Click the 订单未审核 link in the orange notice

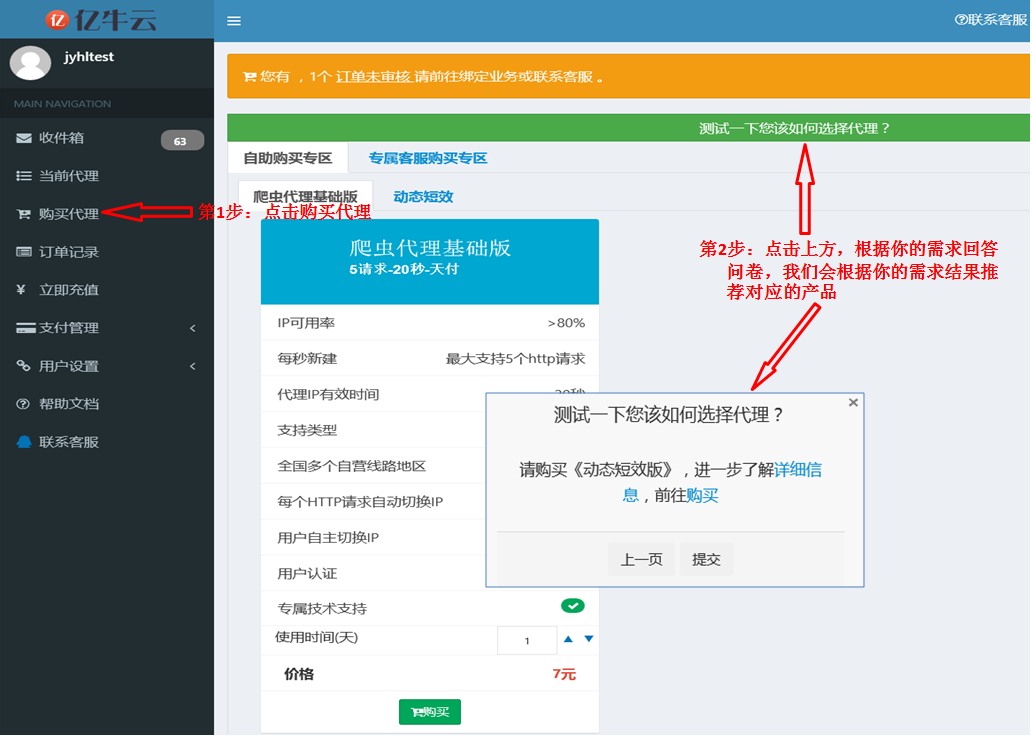[373, 77]
